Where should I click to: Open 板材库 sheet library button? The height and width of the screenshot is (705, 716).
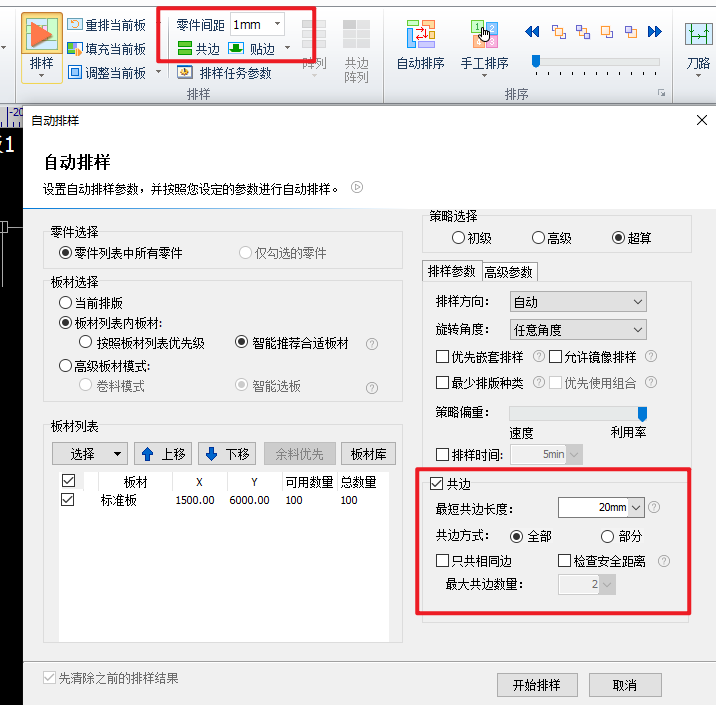tap(369, 453)
